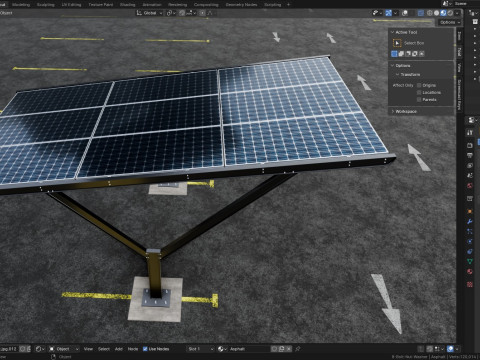Toggle the Use Nodes checkbox
Image resolution: width=480 pixels, height=360 pixels.
(145, 349)
